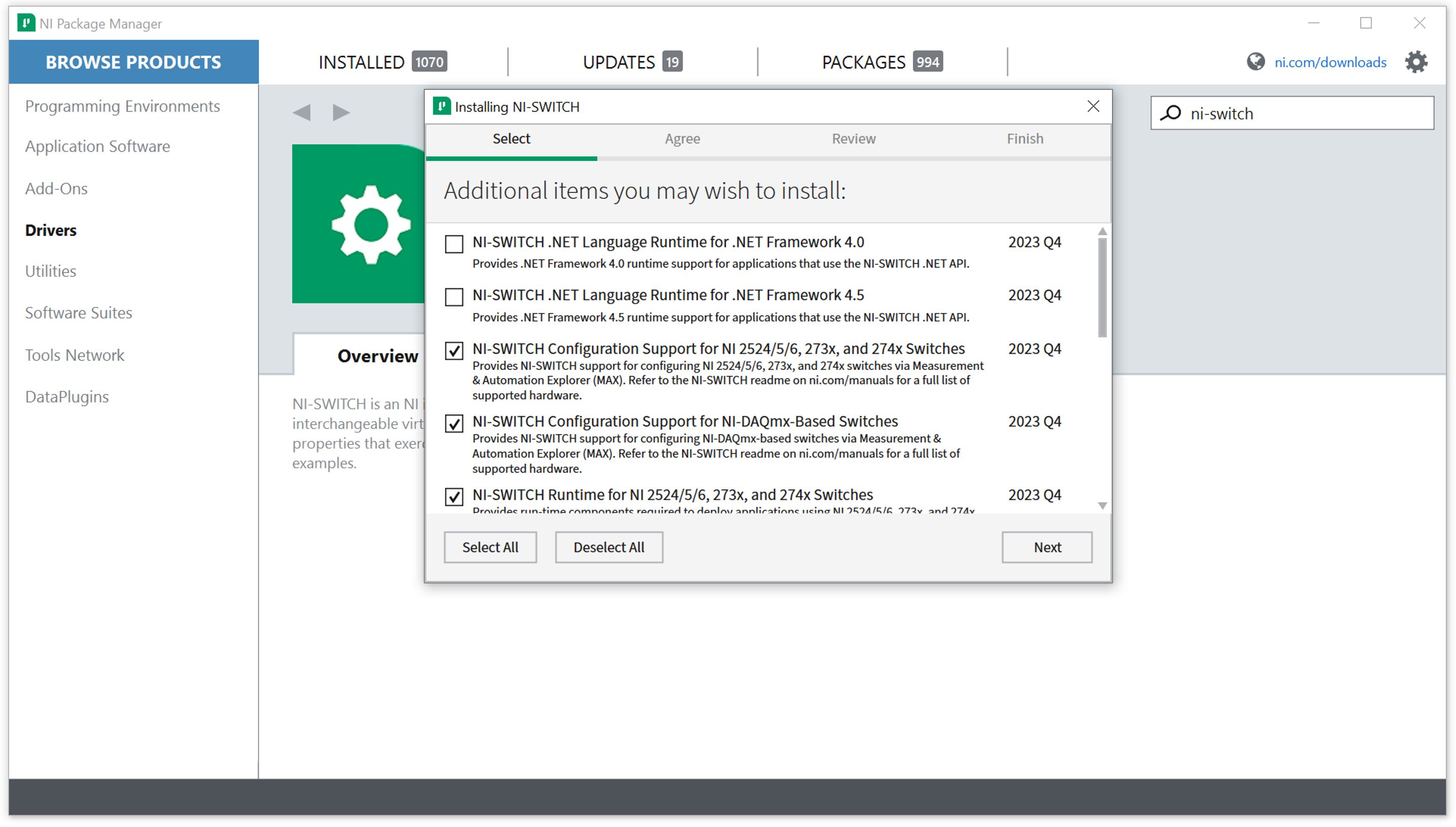The height and width of the screenshot is (827, 1456).
Task: Click the Review step in the wizard
Action: [x=853, y=139]
